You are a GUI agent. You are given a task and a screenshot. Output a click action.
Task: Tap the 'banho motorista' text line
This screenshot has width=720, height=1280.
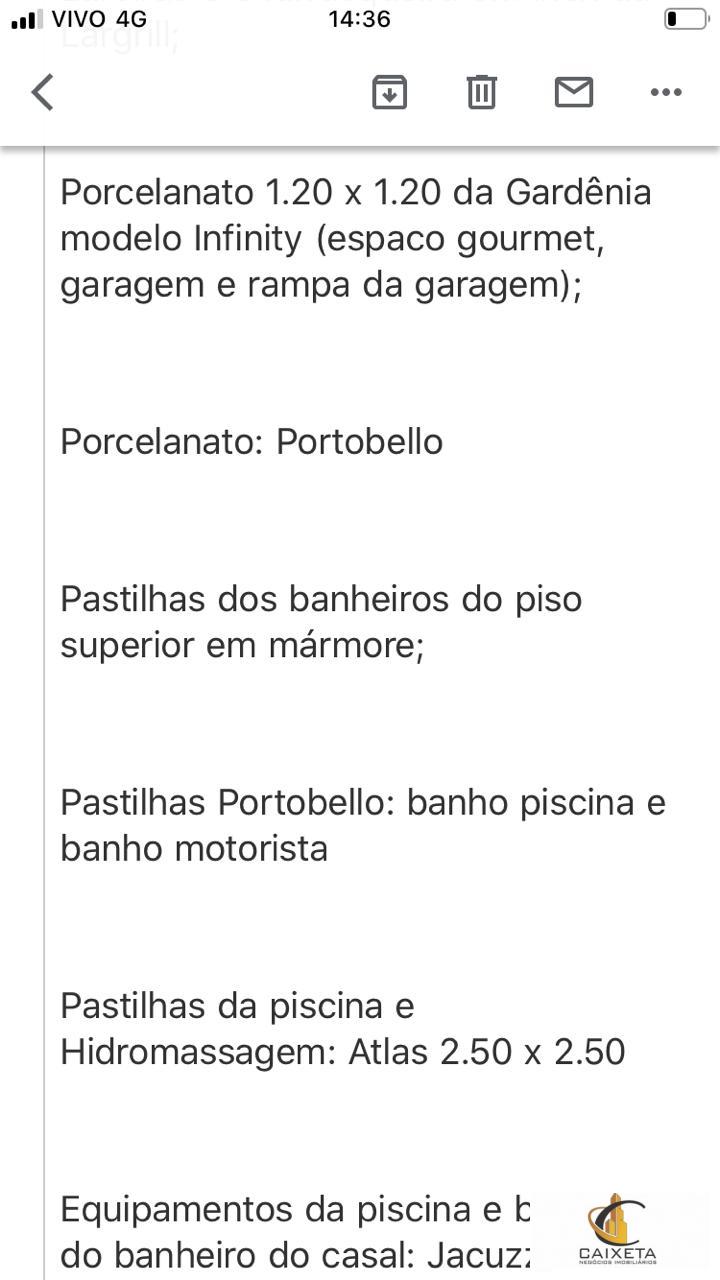(x=194, y=849)
